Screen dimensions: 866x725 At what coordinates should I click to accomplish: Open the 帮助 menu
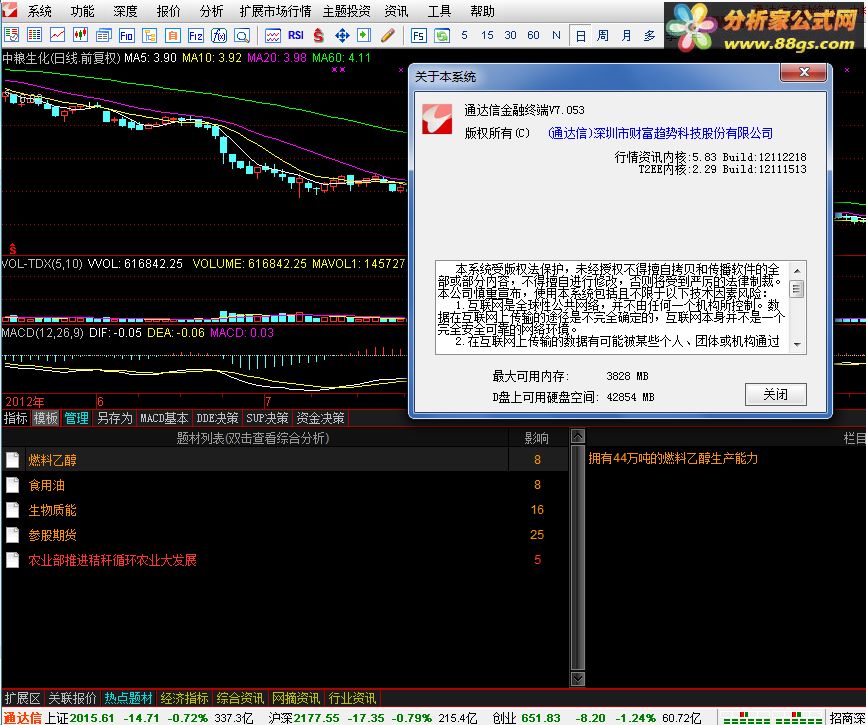point(483,11)
